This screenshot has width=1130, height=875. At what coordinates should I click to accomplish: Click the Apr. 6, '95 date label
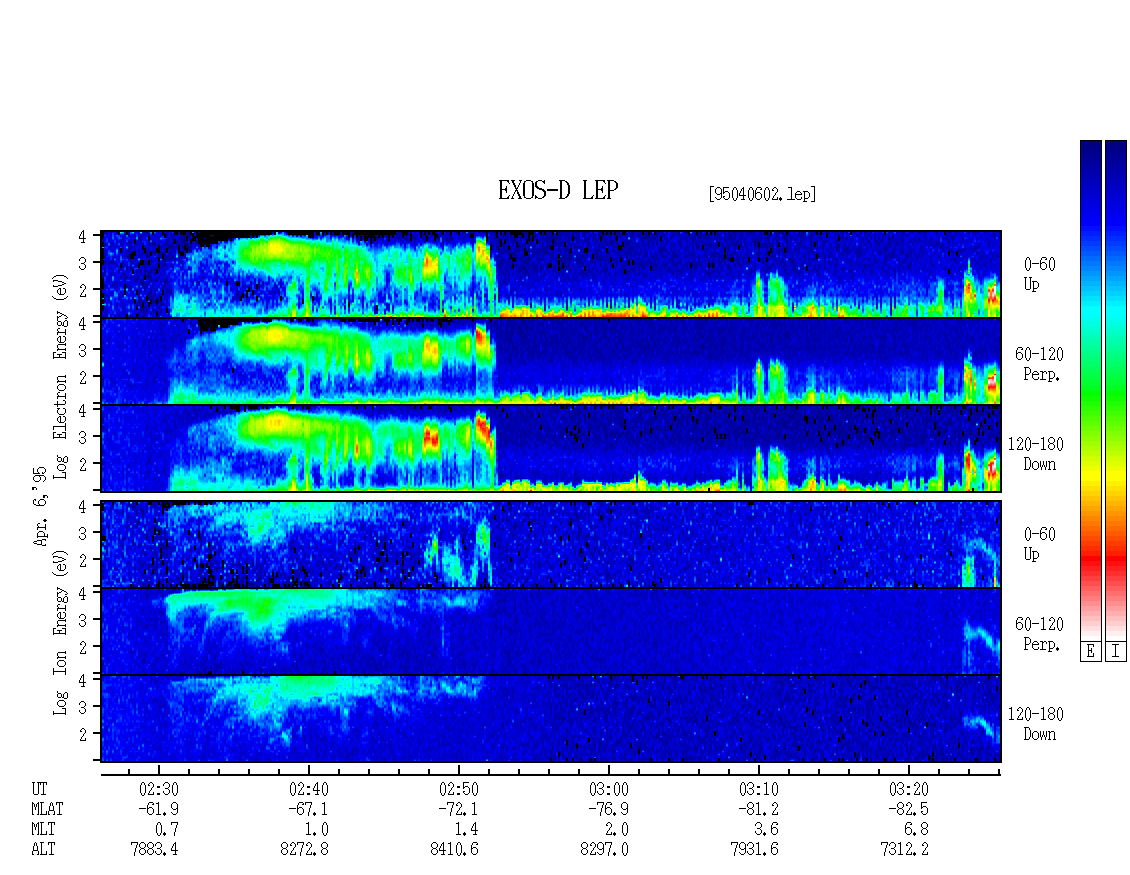(x=41, y=507)
